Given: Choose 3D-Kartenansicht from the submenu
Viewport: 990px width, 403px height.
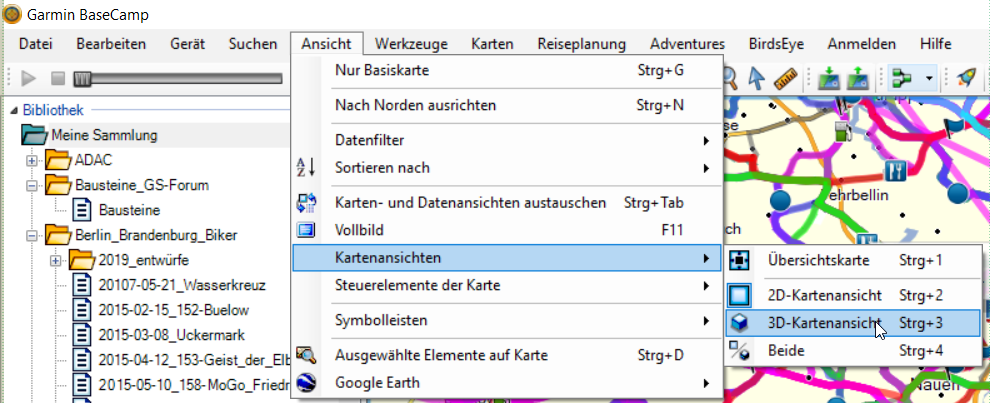Looking at the screenshot, I should click(x=823, y=323).
